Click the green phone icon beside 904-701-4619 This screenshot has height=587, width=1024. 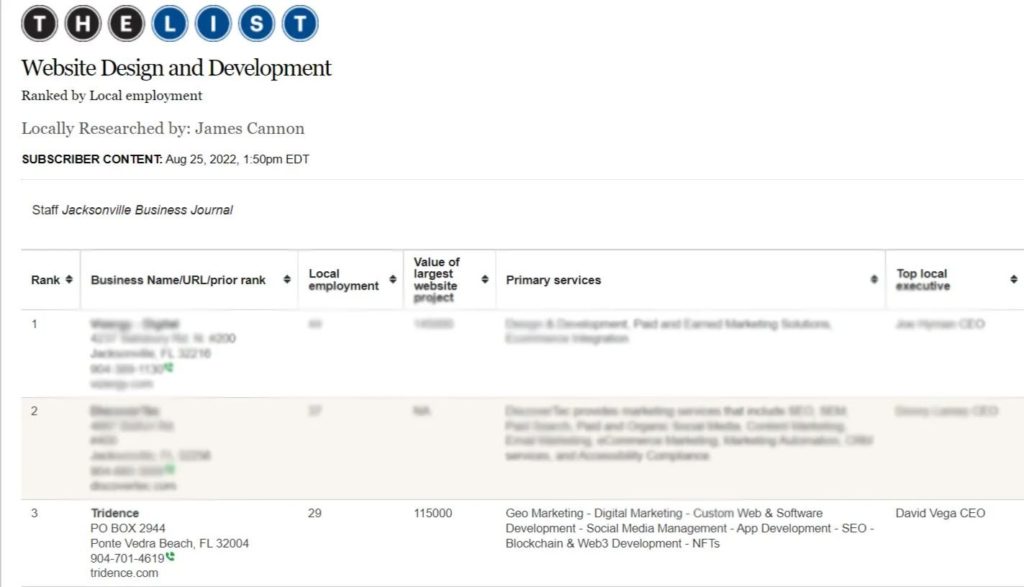coord(170,558)
